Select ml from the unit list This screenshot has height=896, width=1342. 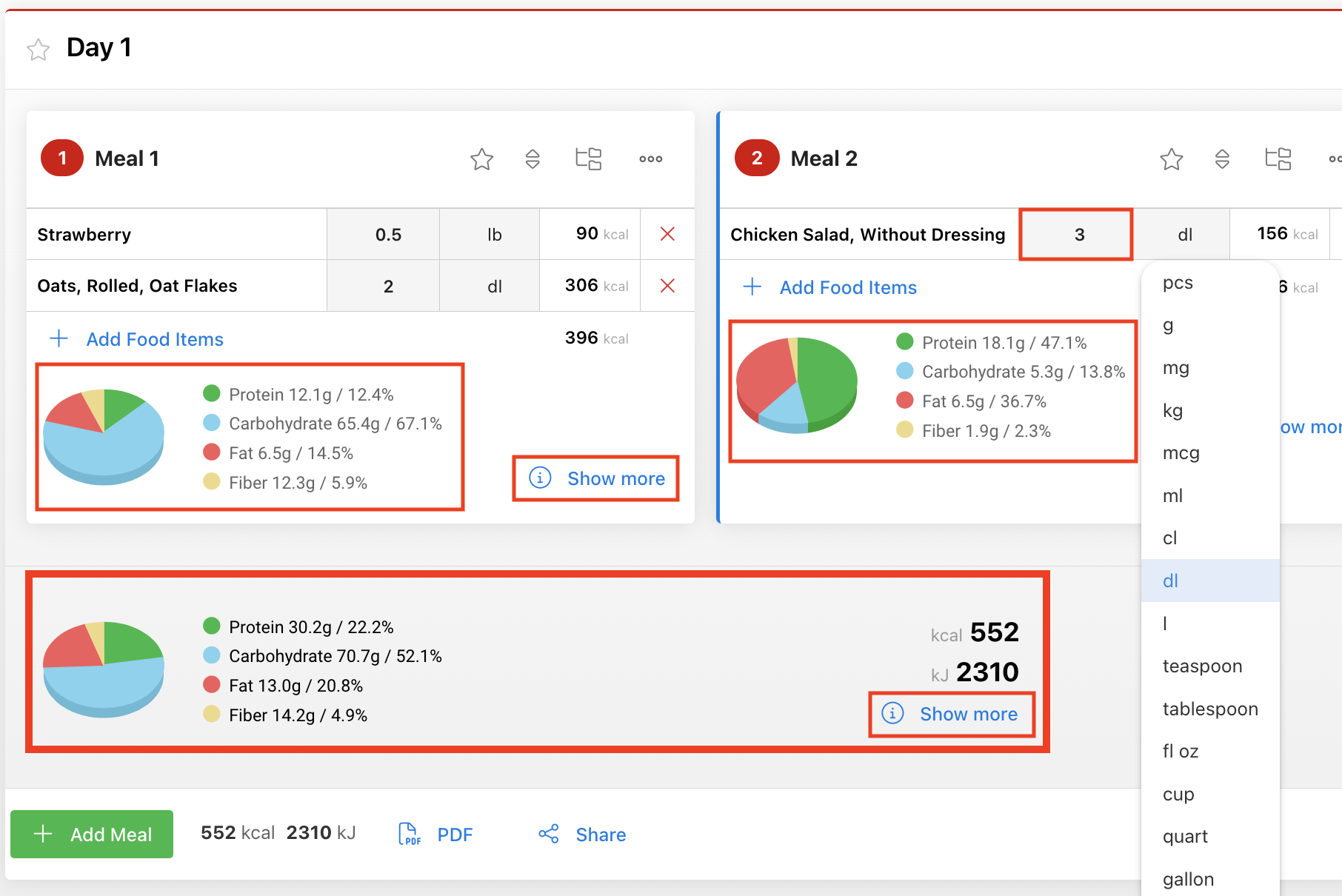(1210, 495)
